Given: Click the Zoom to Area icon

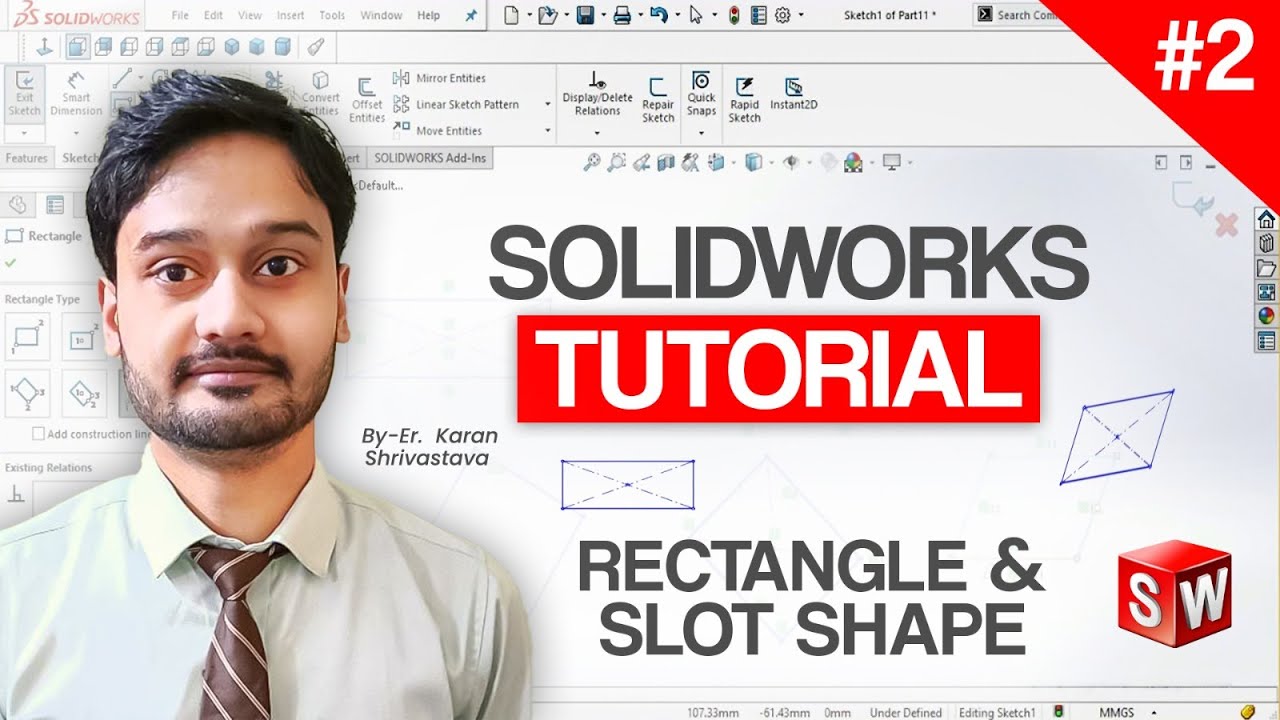Looking at the screenshot, I should pyautogui.click(x=617, y=162).
